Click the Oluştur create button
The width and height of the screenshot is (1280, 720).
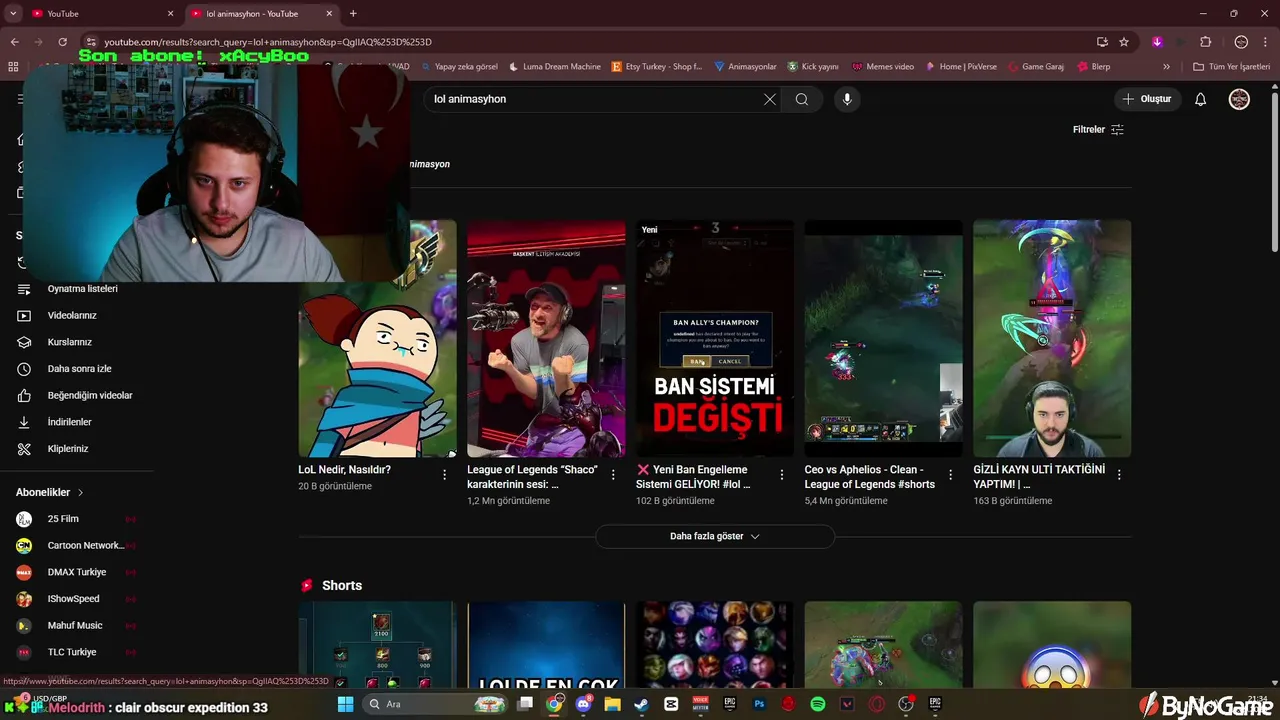[1147, 99]
